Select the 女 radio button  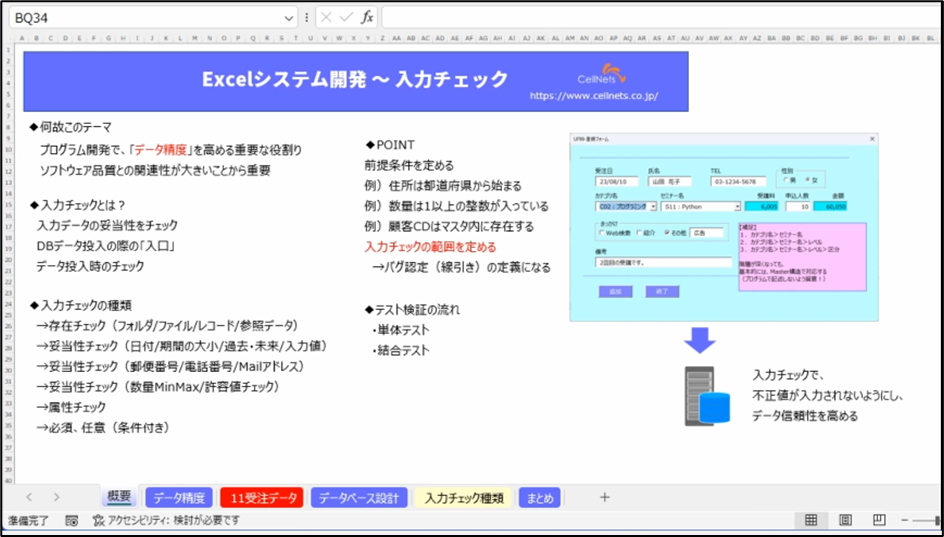805,181
